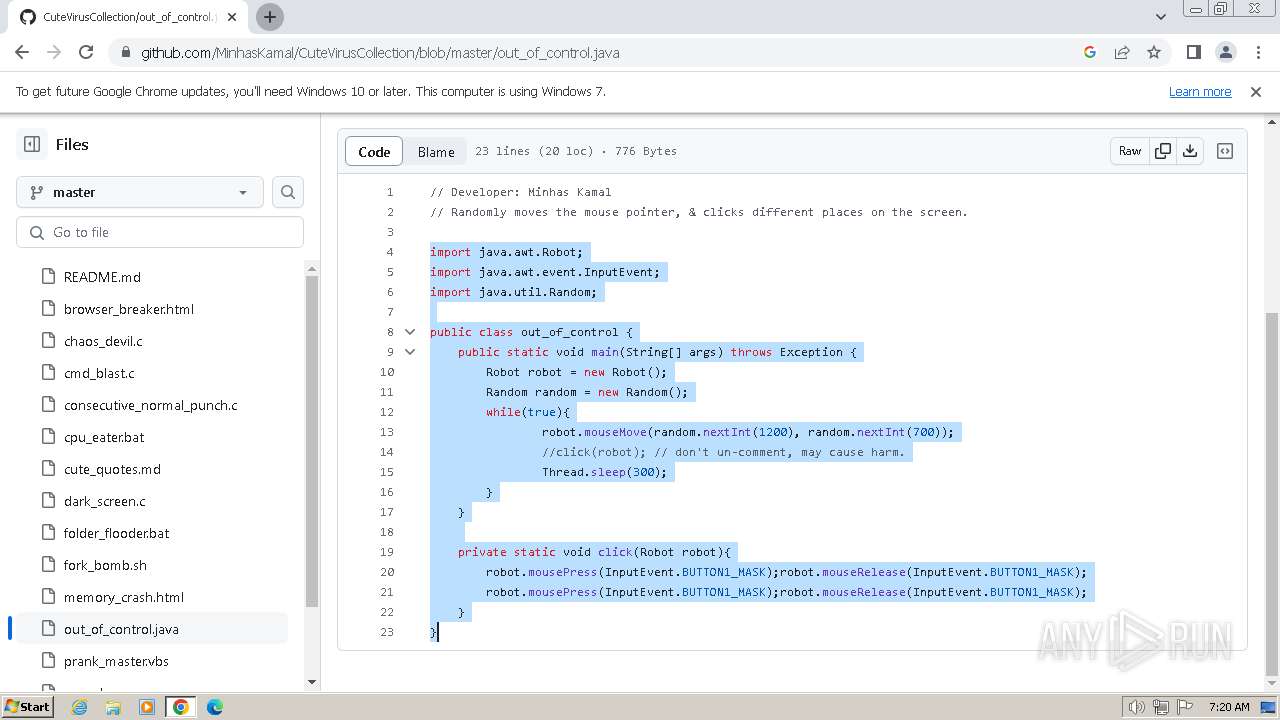1280x720 pixels.
Task: View site information lock icon
Action: tap(124, 52)
